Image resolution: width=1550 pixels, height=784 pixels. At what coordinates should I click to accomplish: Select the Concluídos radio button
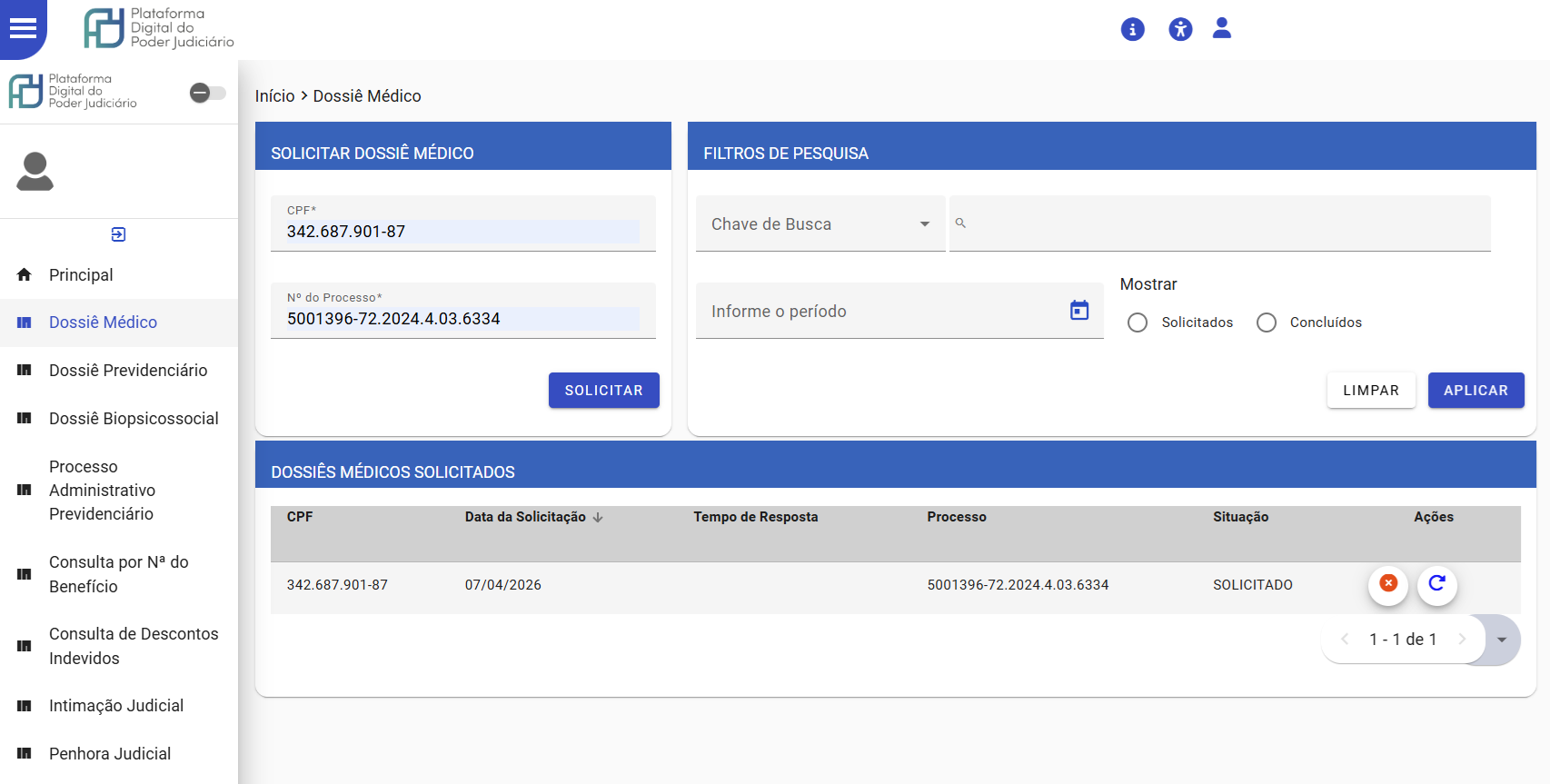tap(1267, 323)
